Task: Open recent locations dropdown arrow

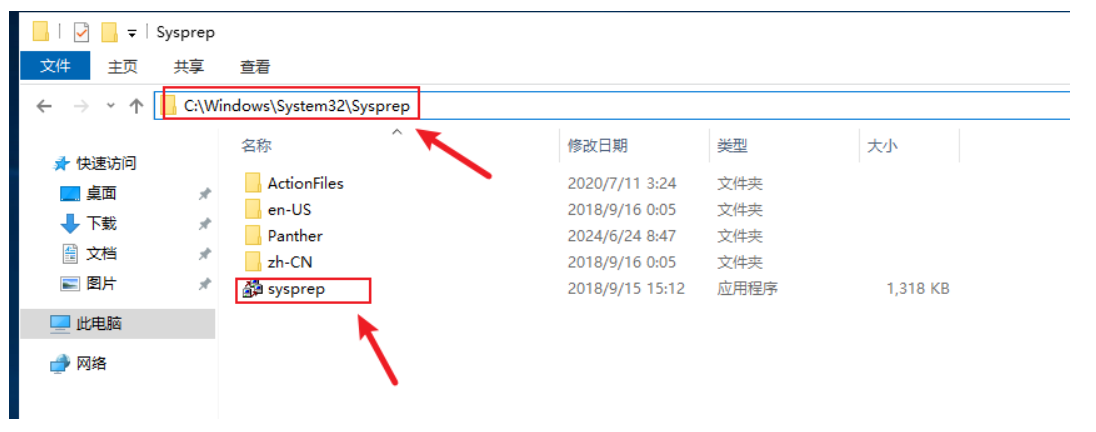Action: tap(110, 106)
